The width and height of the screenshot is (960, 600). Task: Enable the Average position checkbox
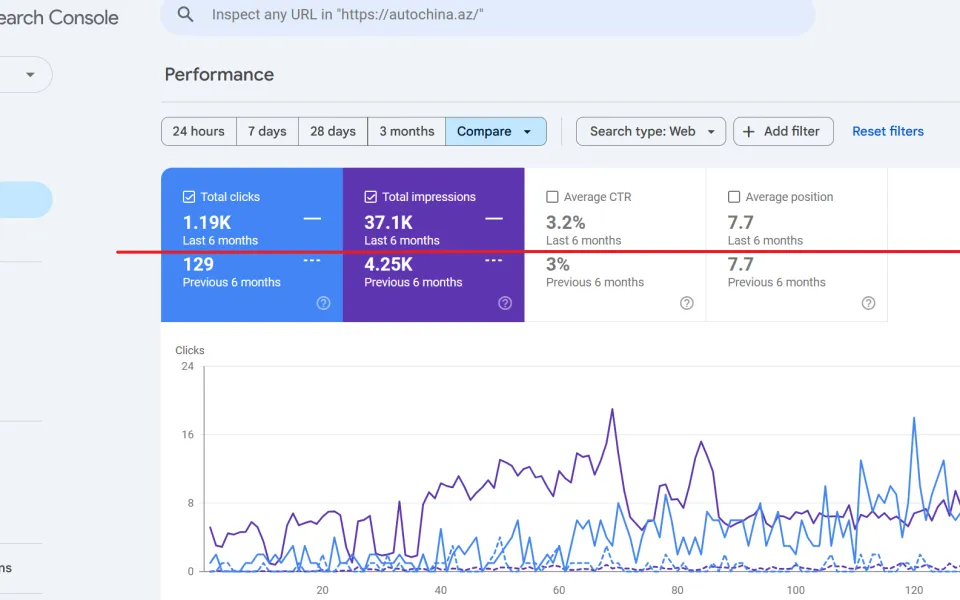coord(733,197)
